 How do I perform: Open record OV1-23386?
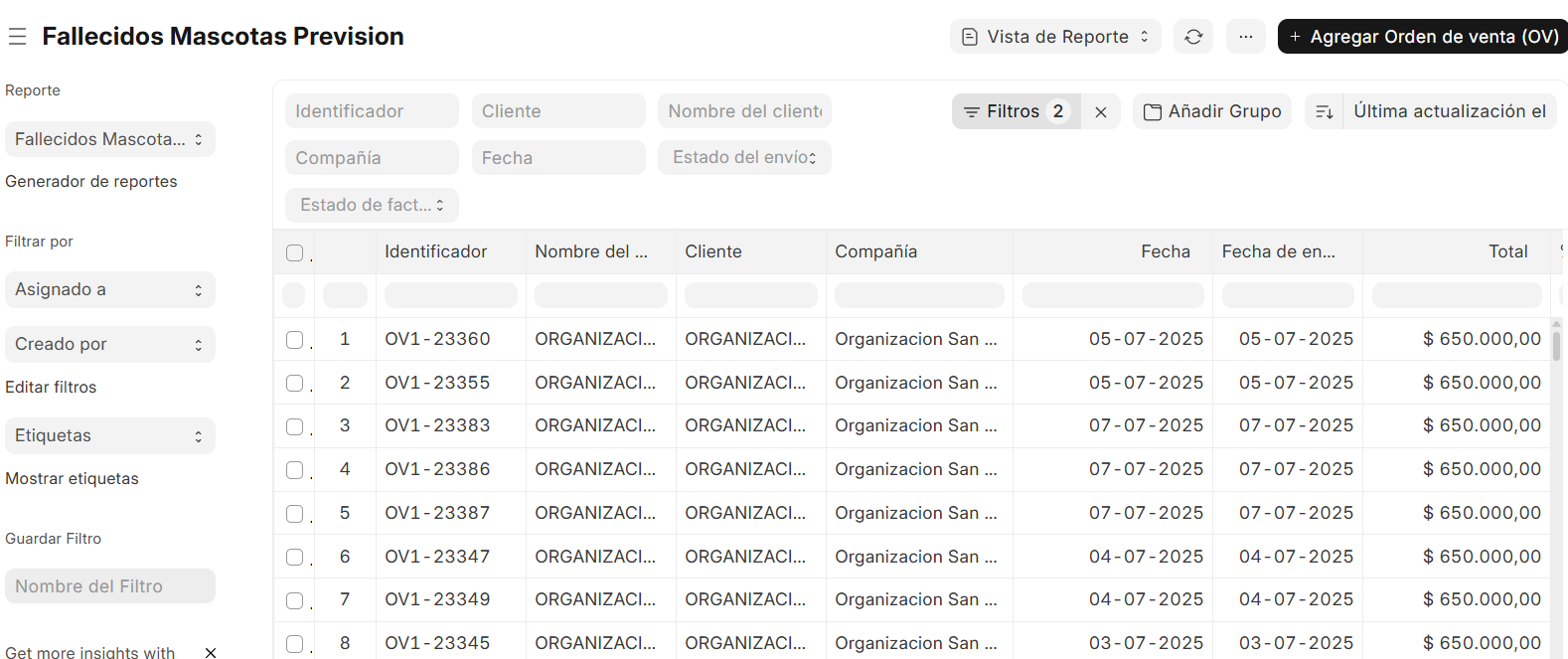[437, 469]
